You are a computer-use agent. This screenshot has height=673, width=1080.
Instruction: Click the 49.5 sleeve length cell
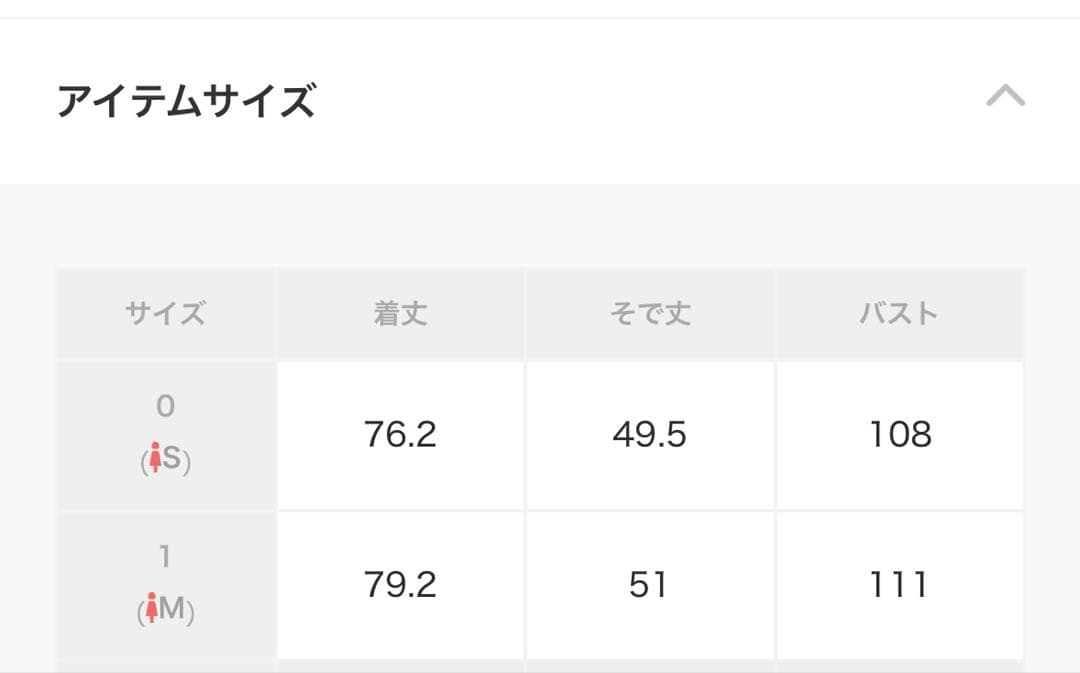(650, 435)
